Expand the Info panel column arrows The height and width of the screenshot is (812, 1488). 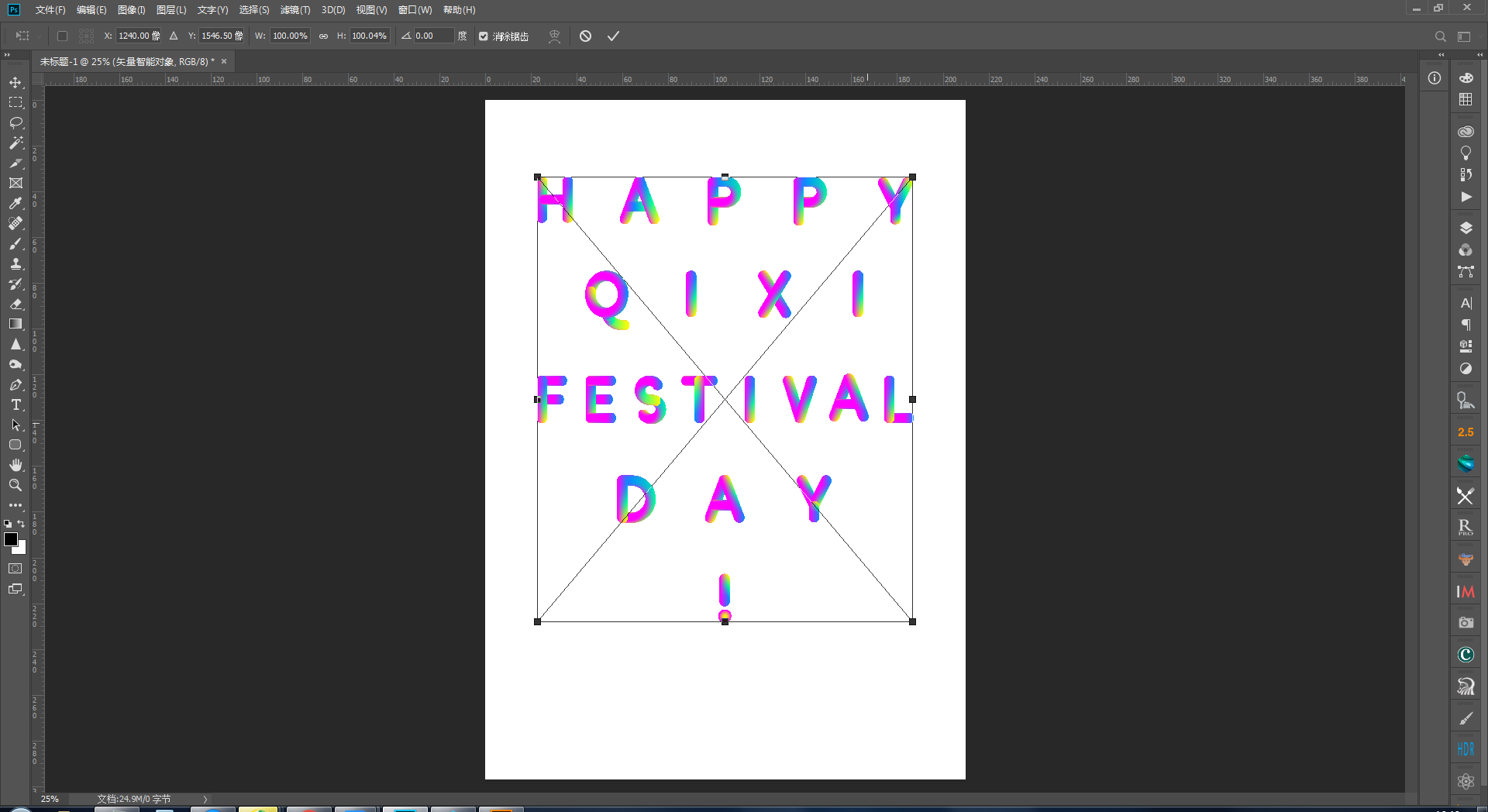point(1441,54)
